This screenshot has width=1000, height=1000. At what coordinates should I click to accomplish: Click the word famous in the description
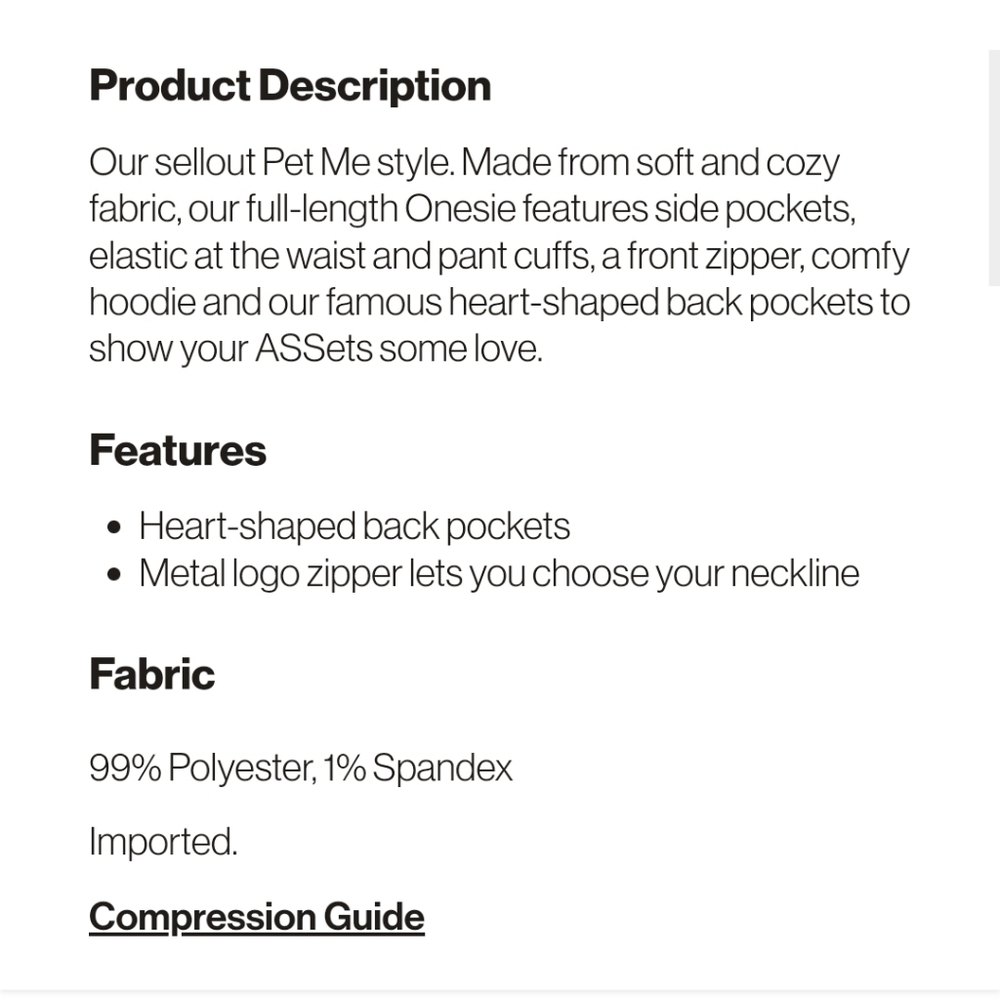point(384,302)
